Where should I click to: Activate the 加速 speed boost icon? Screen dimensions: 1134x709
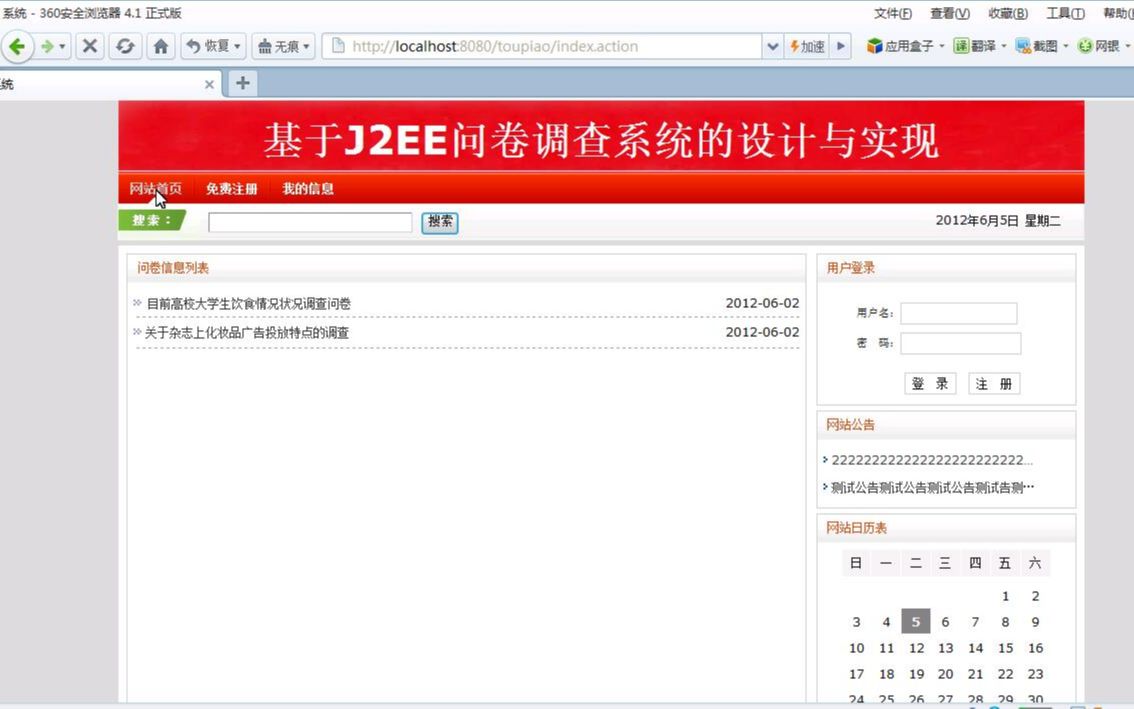tap(807, 46)
